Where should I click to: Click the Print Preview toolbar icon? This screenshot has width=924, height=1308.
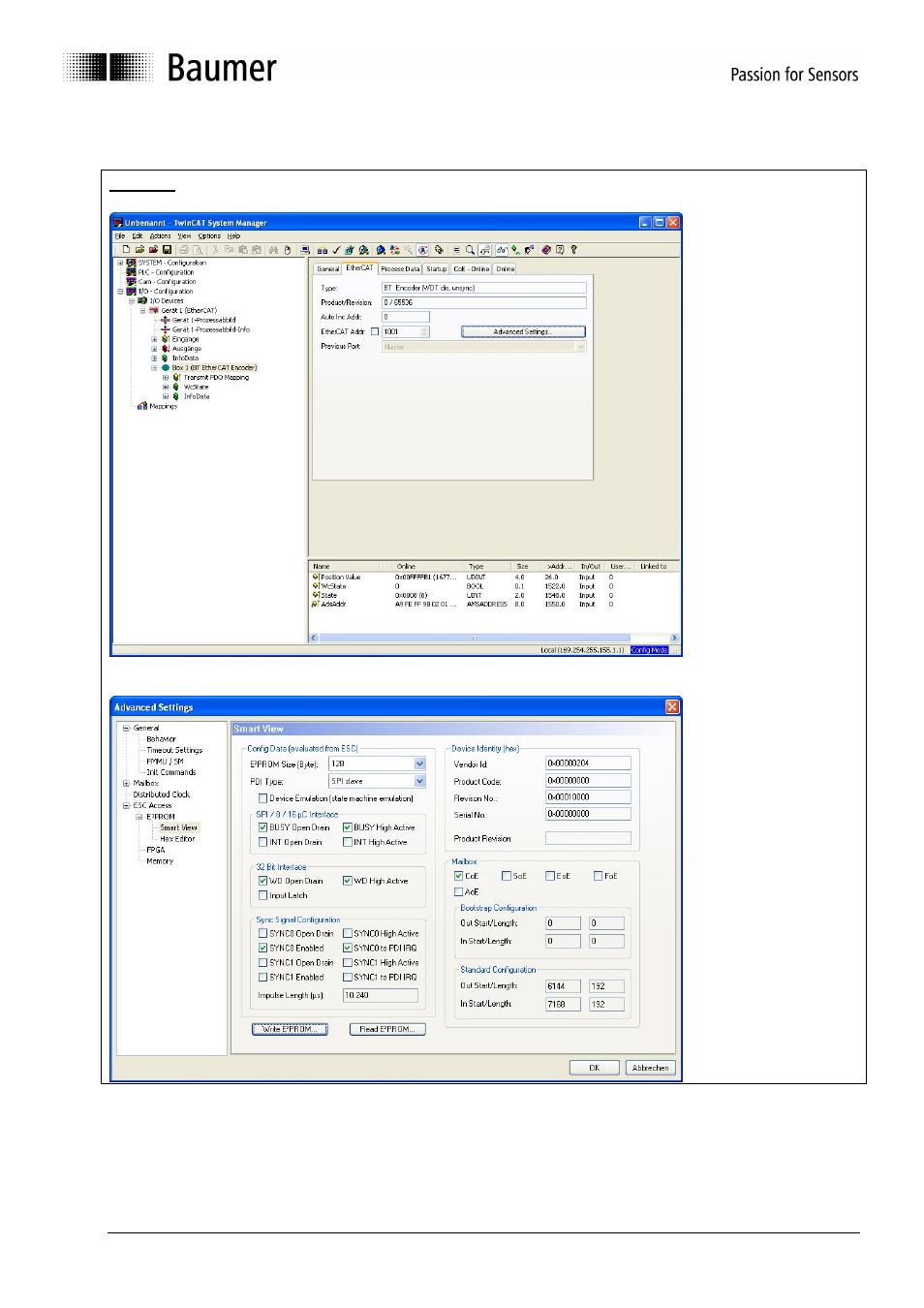pos(199,249)
